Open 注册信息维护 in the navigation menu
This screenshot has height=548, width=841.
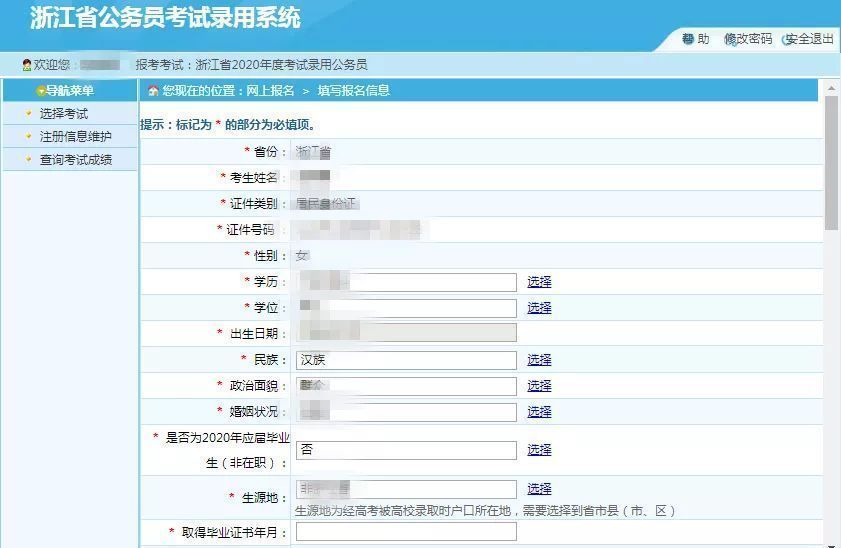coord(76,137)
